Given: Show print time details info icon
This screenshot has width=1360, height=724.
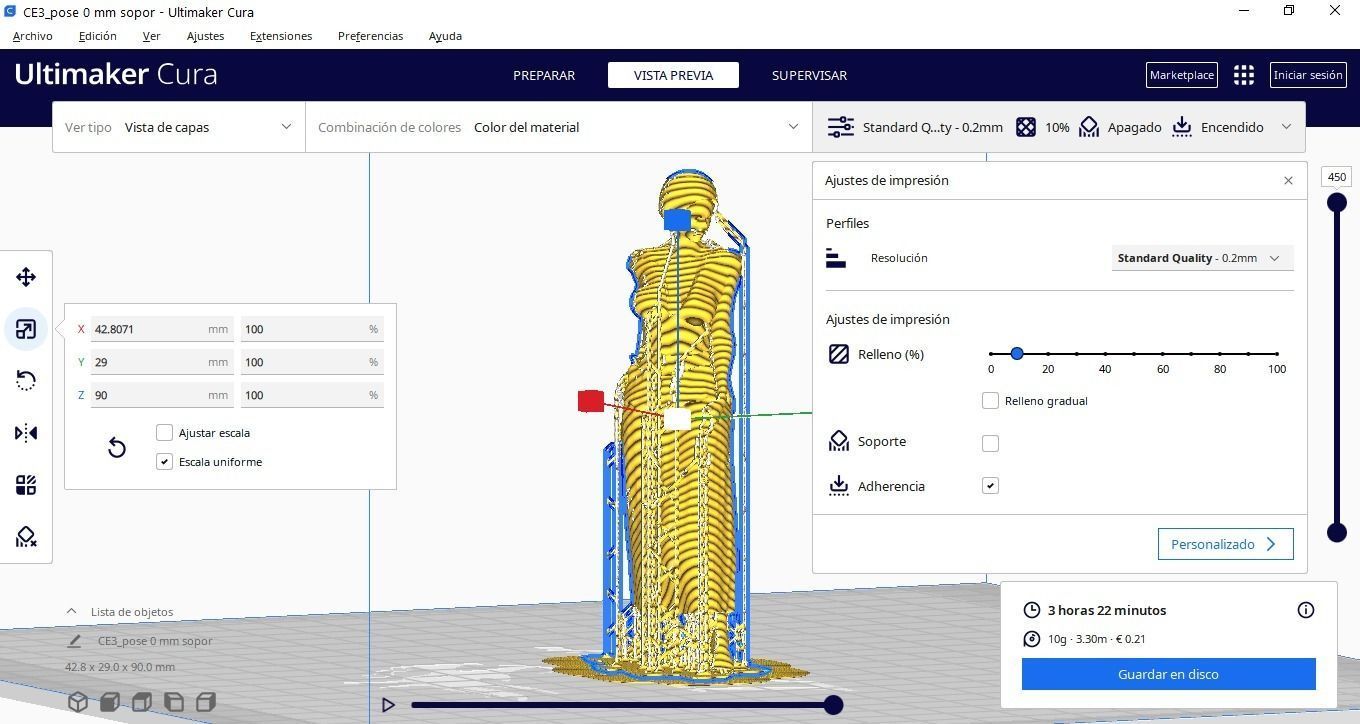Looking at the screenshot, I should 1306,610.
